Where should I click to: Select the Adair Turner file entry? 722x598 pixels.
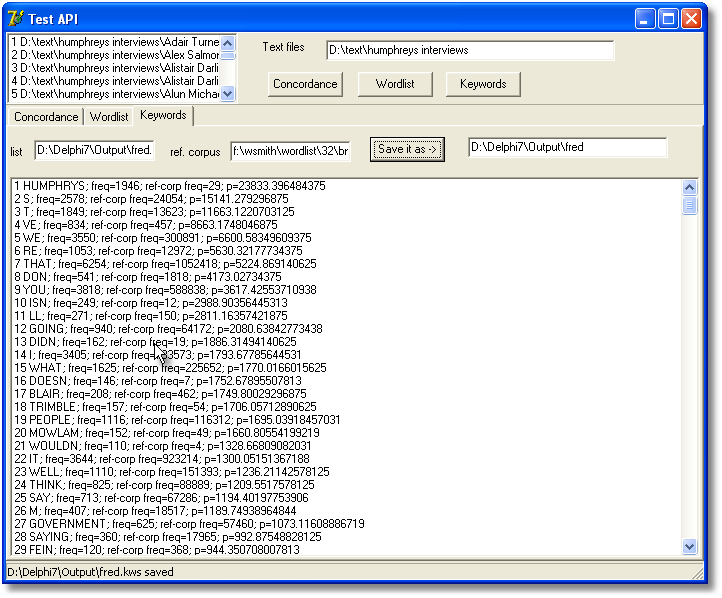click(120, 42)
